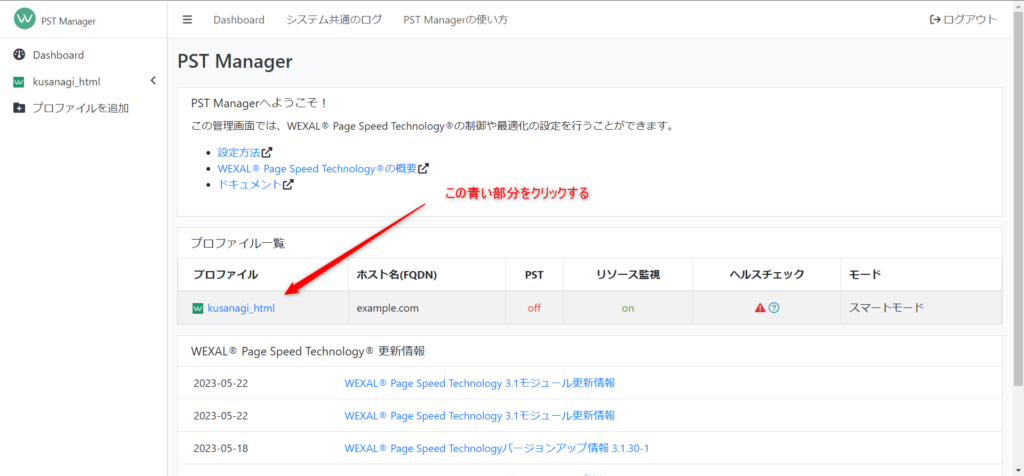Select プロファイルを追加 in the sidebar
The height and width of the screenshot is (476, 1024).
pyautogui.click(x=80, y=108)
